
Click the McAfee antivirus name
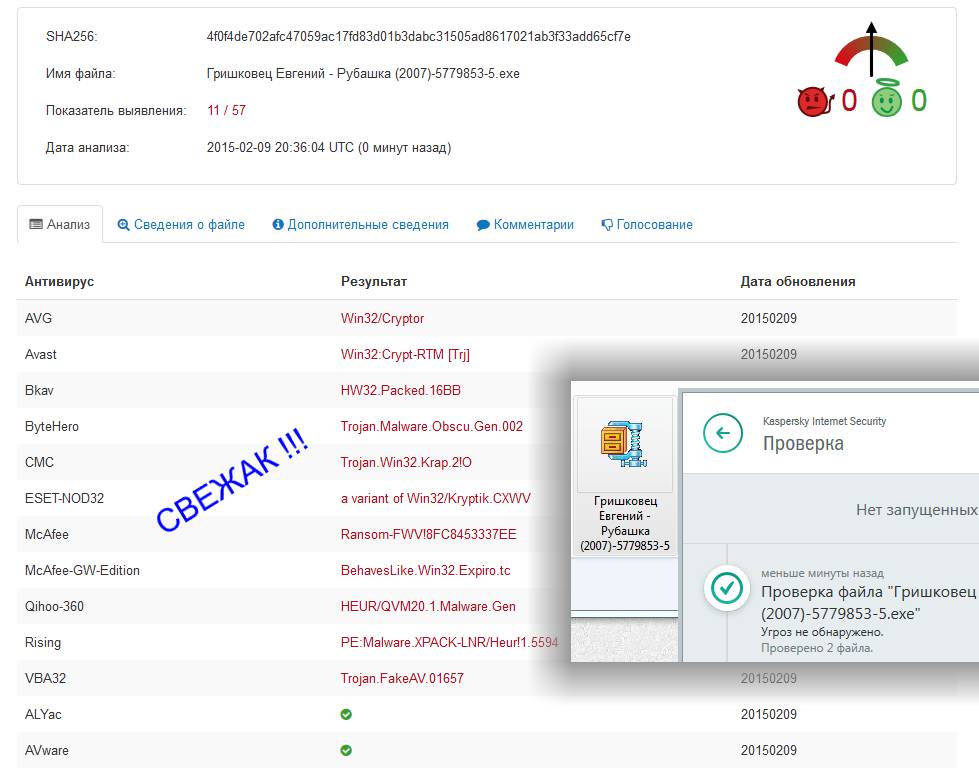click(47, 534)
